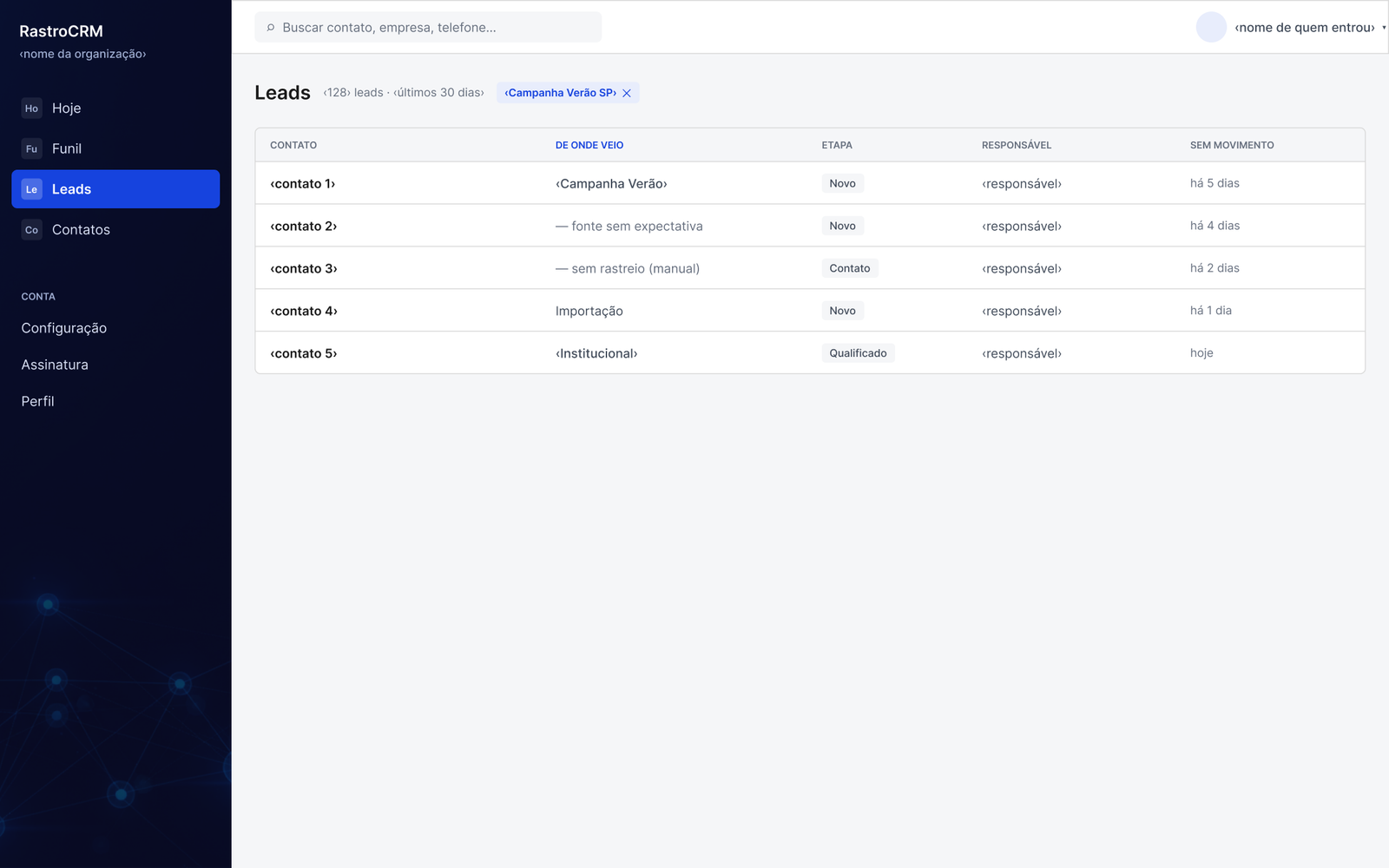Click the 'hoje' cell for contato 5
Image resolution: width=1389 pixels, height=868 pixels.
1201,353
